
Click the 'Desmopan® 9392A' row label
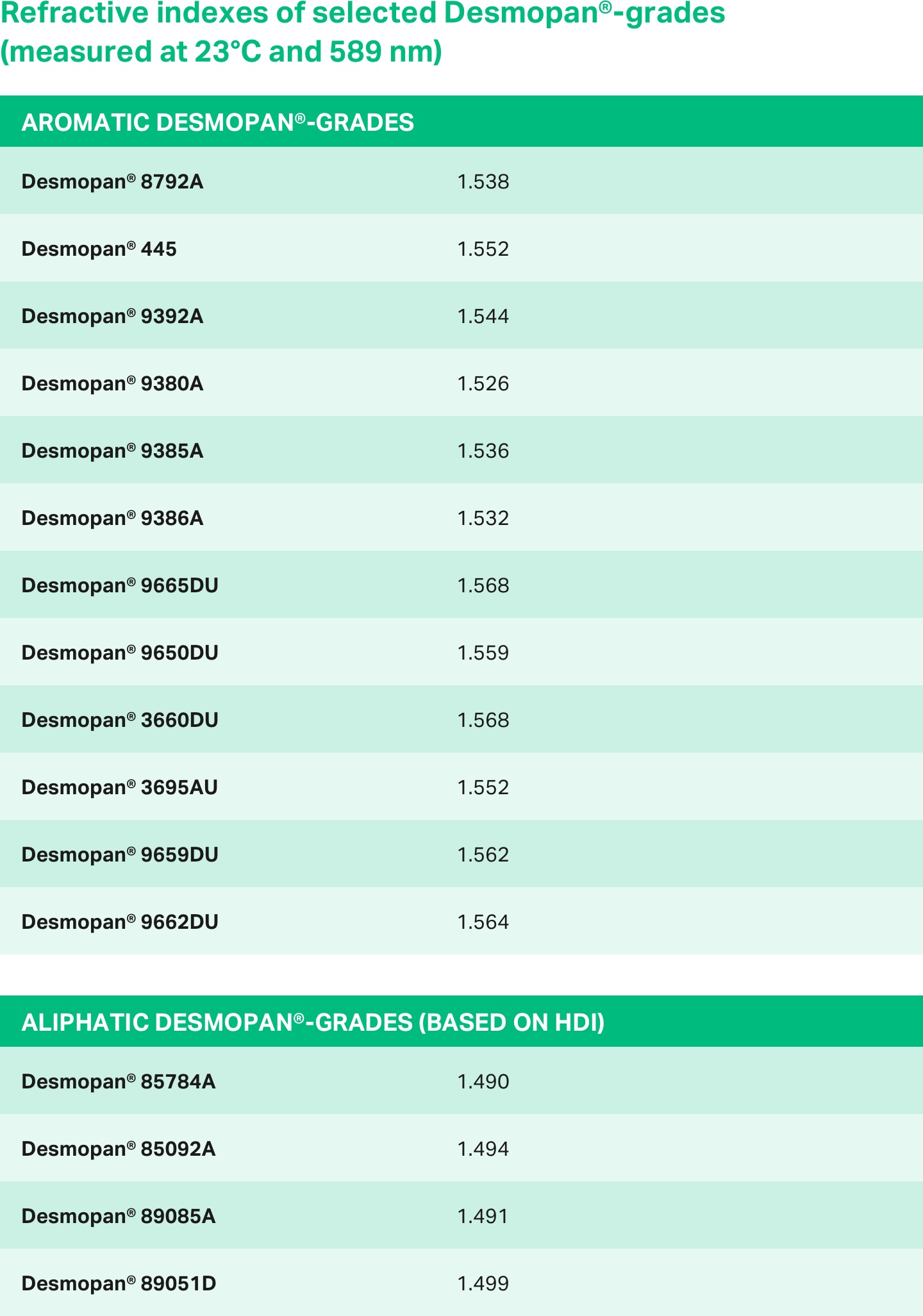click(113, 316)
